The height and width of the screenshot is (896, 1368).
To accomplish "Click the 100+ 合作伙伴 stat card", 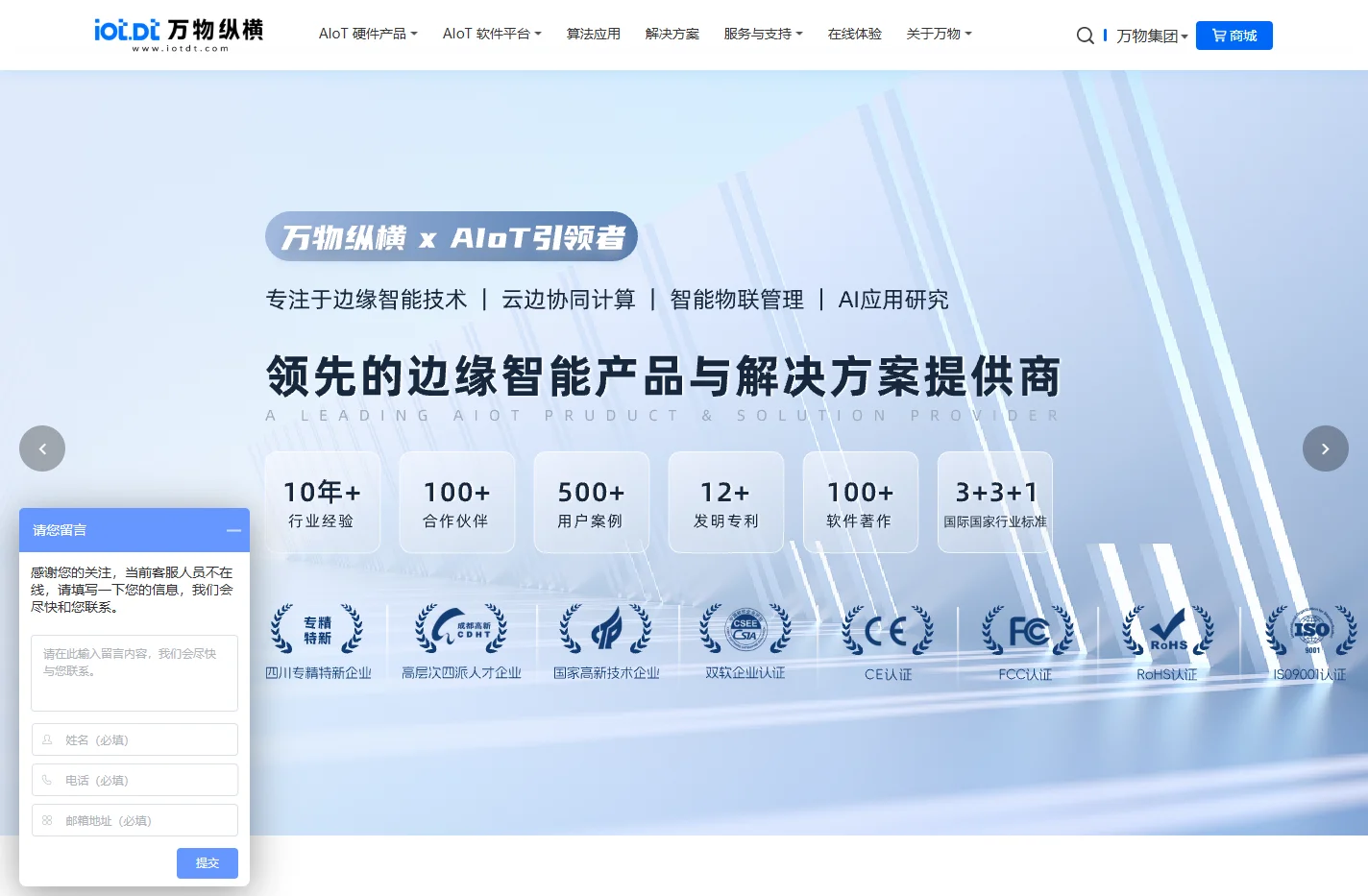I will coord(457,502).
